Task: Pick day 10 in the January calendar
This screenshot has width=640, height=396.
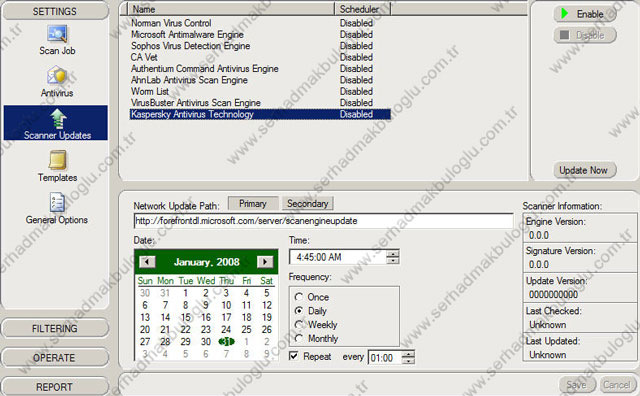Action: (226, 305)
